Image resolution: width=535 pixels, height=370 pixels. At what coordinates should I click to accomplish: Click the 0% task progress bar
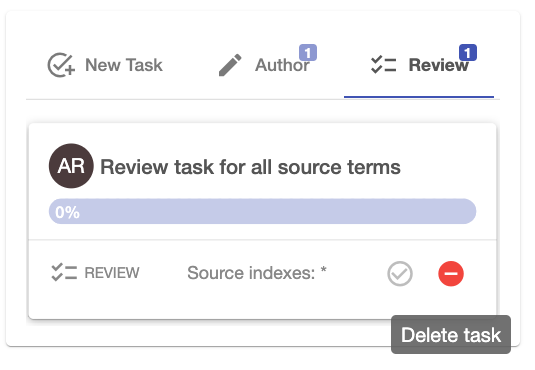pyautogui.click(x=262, y=211)
